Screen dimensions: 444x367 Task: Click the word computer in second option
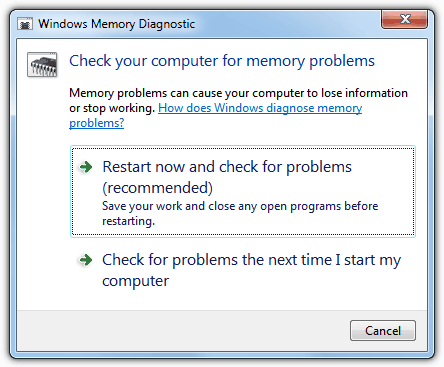click(135, 281)
